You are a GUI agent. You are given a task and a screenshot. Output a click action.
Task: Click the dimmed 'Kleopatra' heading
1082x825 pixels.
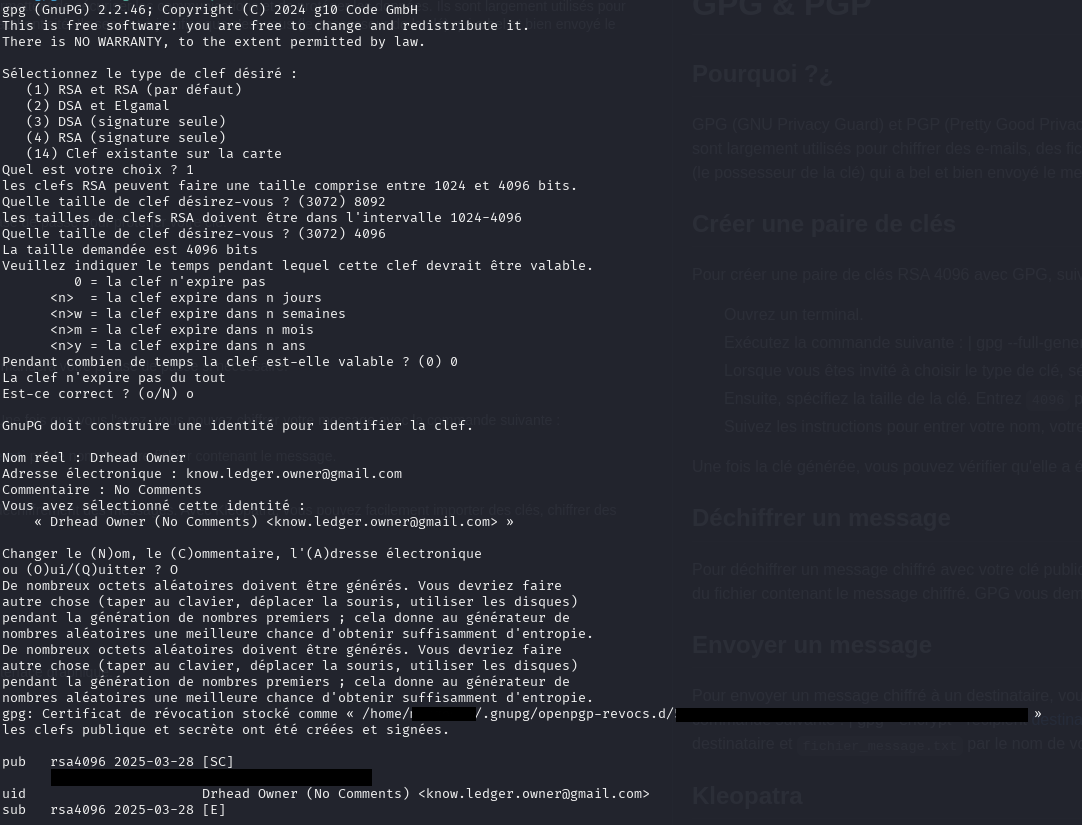coord(747,796)
